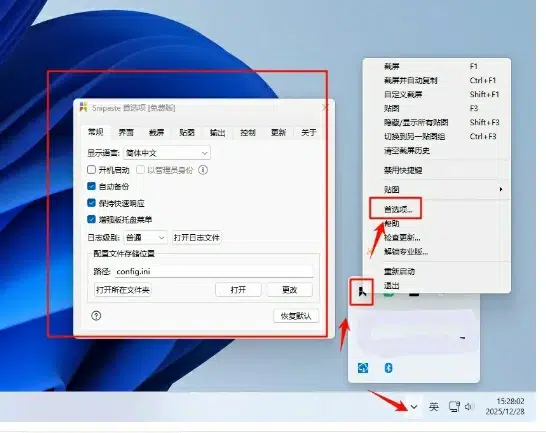Choose 检查更新... in the tray menu
The image size is (546, 433).
coord(437,238)
